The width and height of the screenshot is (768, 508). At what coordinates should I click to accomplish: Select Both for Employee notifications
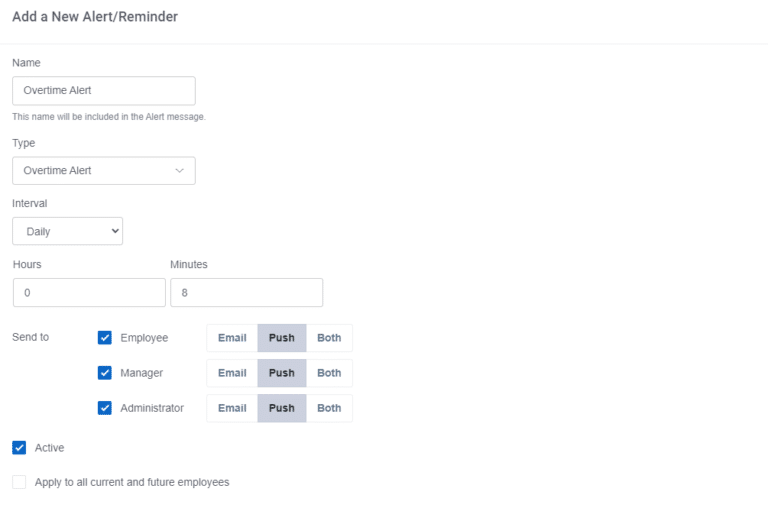coord(329,338)
